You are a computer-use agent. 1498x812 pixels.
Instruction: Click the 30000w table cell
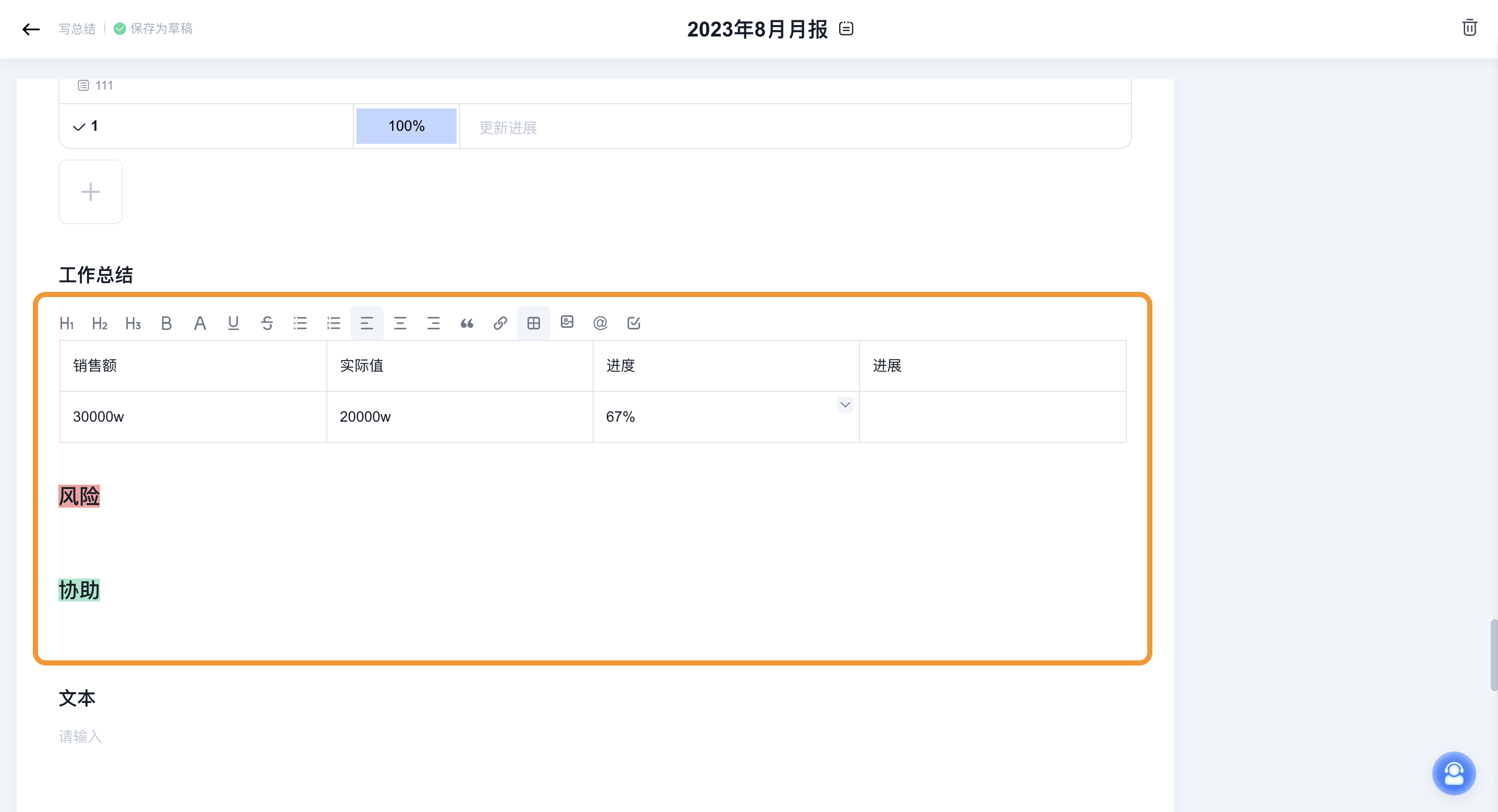pos(193,417)
